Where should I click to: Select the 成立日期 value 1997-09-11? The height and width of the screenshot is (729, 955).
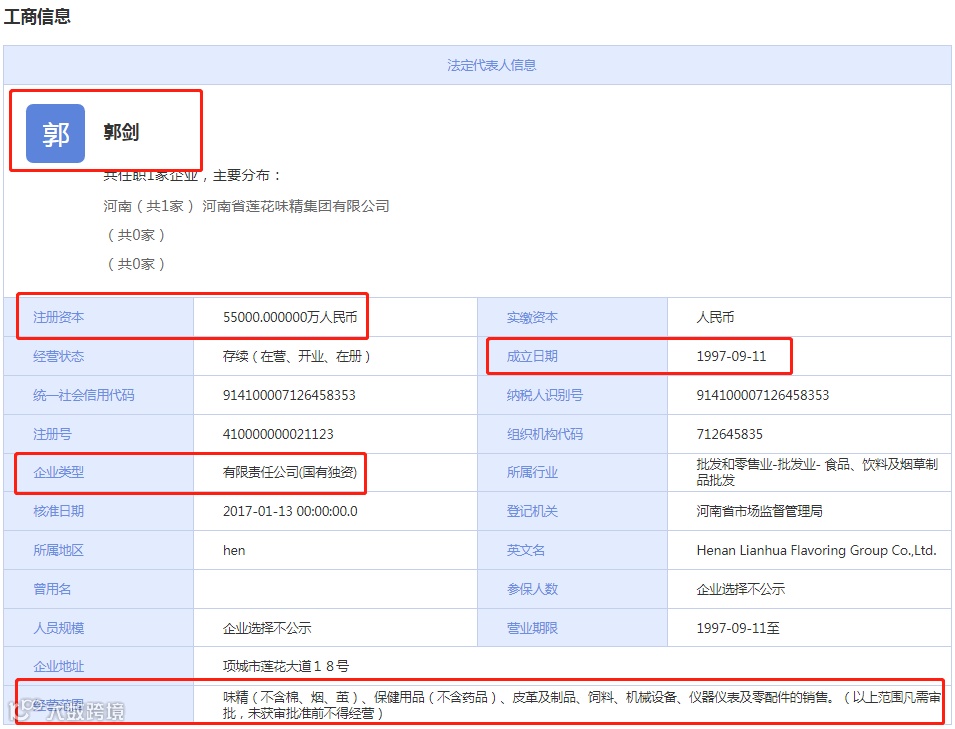[x=731, y=356]
